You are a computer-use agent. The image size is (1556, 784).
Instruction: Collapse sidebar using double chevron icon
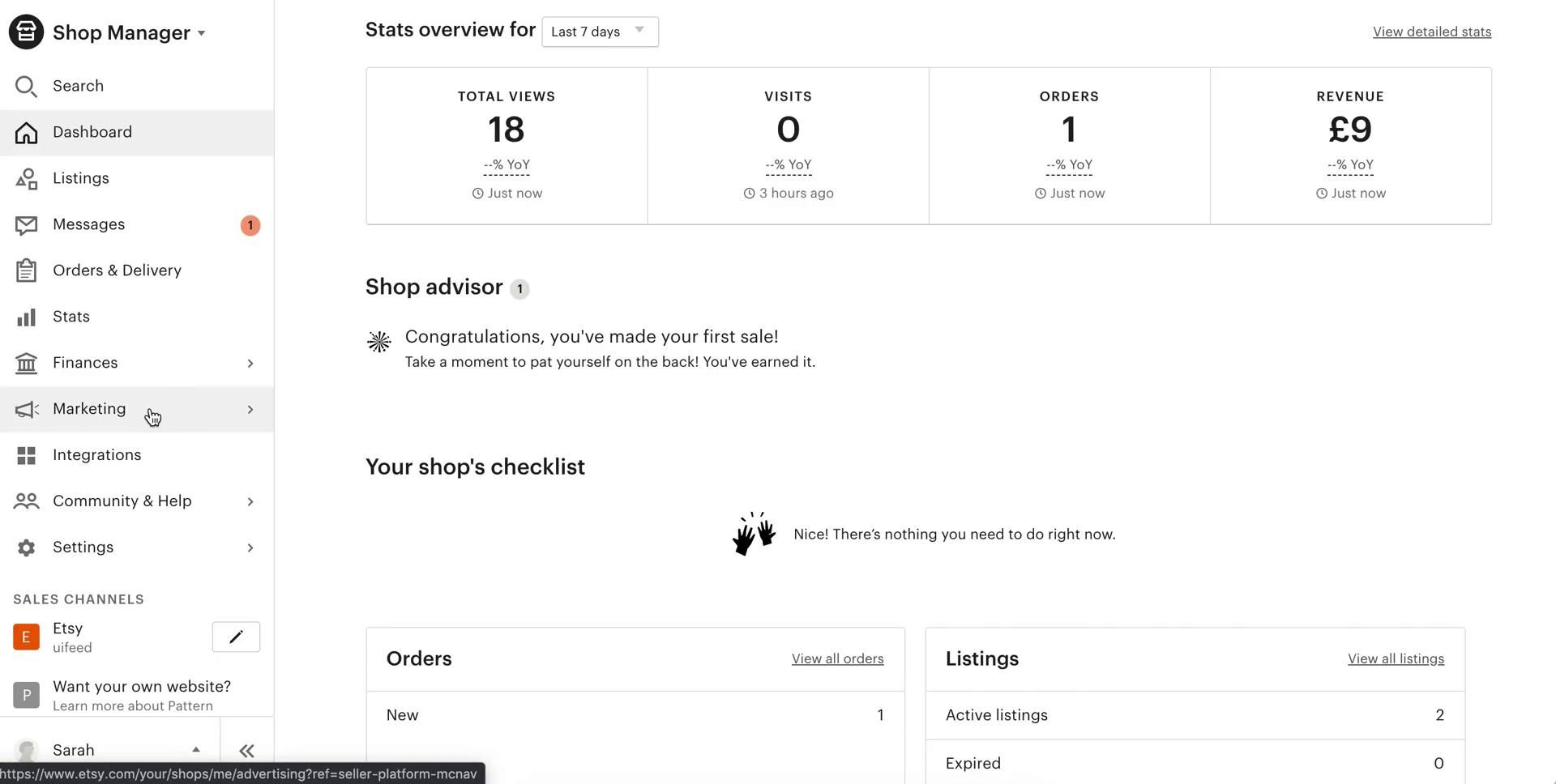pyautogui.click(x=246, y=751)
